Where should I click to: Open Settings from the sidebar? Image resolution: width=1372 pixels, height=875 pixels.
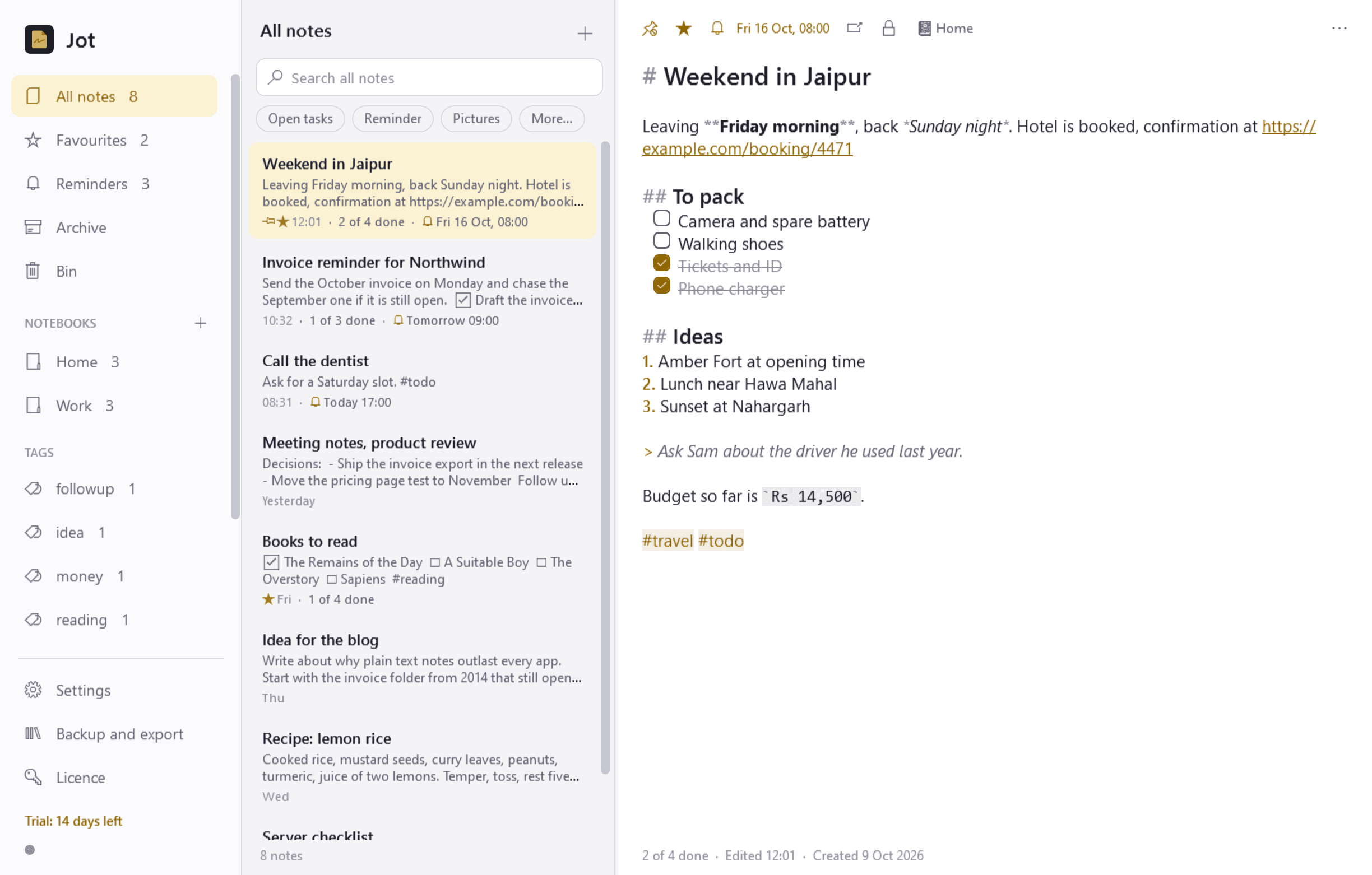(114, 690)
